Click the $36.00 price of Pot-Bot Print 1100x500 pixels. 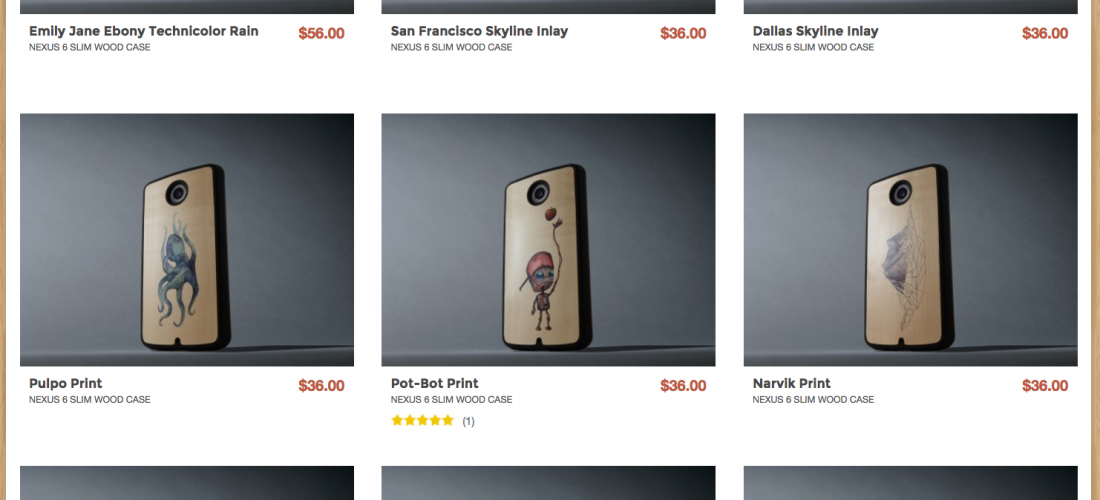tap(683, 386)
